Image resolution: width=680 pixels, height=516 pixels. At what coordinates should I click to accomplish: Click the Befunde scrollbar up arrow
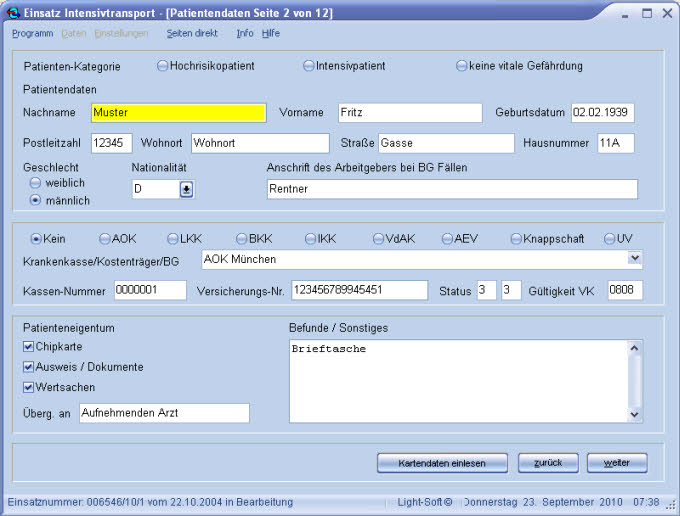[634, 348]
